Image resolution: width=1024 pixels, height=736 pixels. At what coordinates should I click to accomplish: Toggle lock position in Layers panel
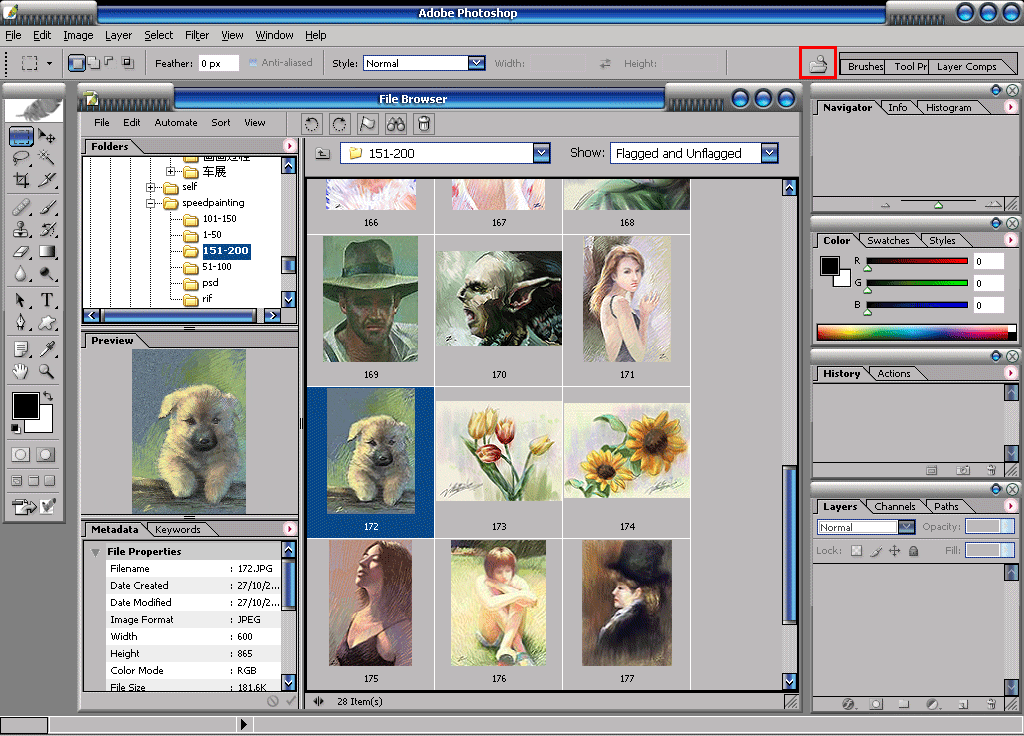[x=895, y=551]
